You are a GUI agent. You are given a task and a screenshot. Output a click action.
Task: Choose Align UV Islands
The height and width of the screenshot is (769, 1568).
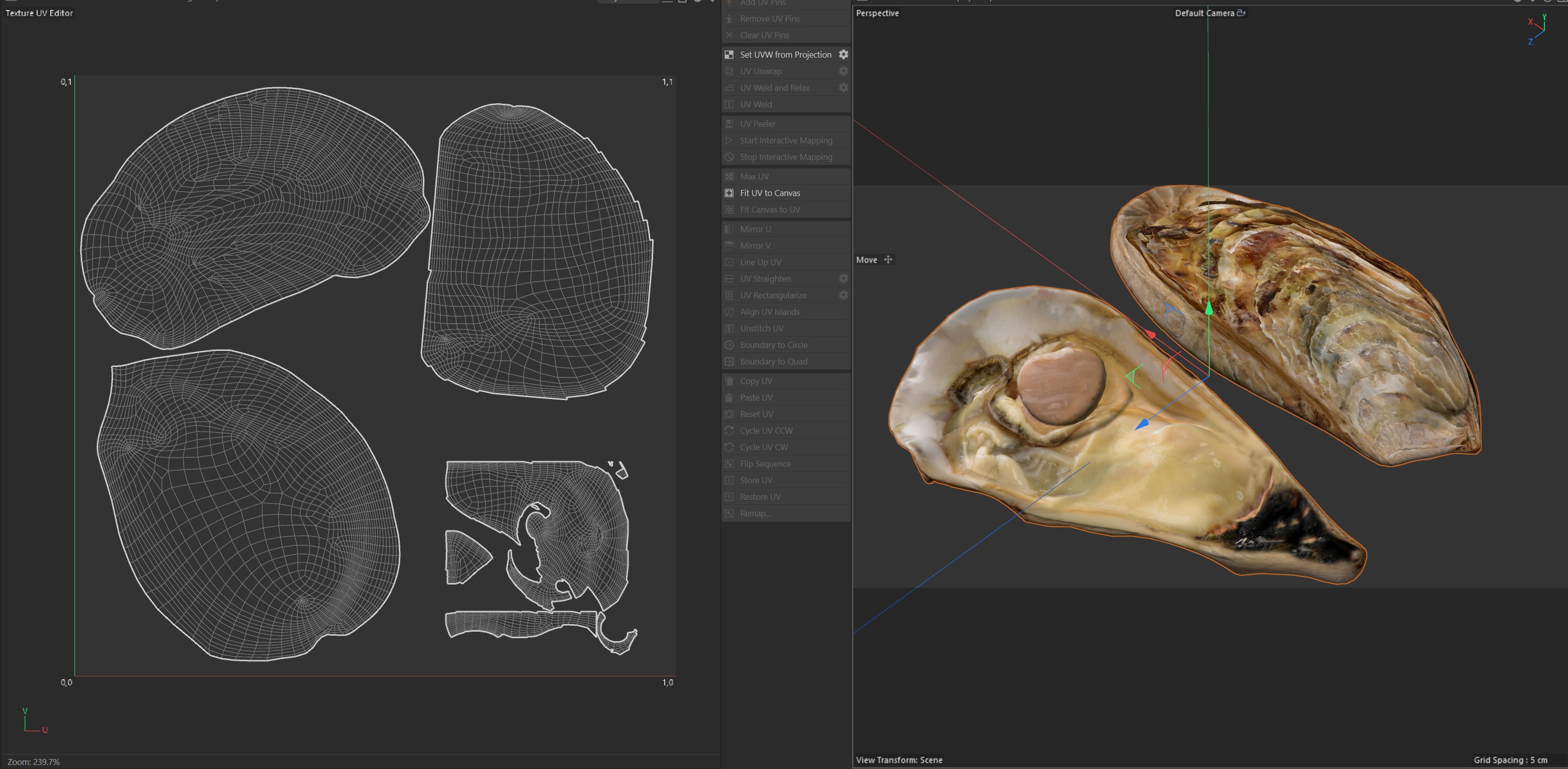click(x=769, y=311)
